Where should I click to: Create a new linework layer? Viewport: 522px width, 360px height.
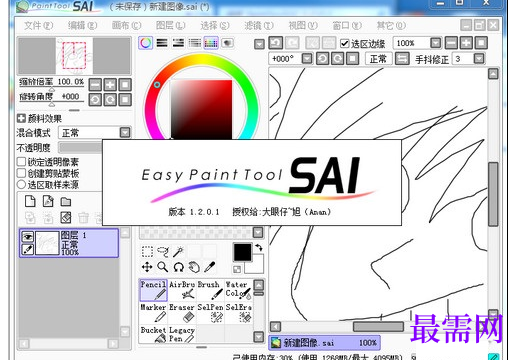tap(48, 201)
